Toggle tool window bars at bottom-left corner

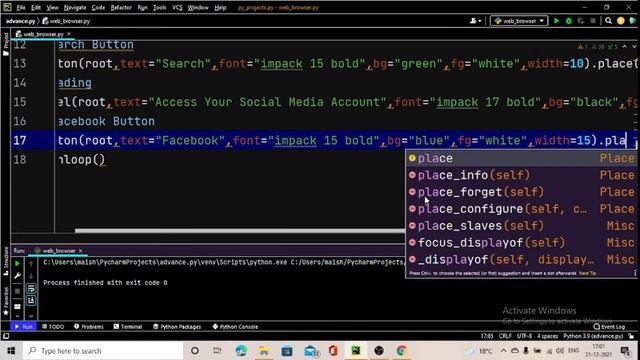pos(6,336)
